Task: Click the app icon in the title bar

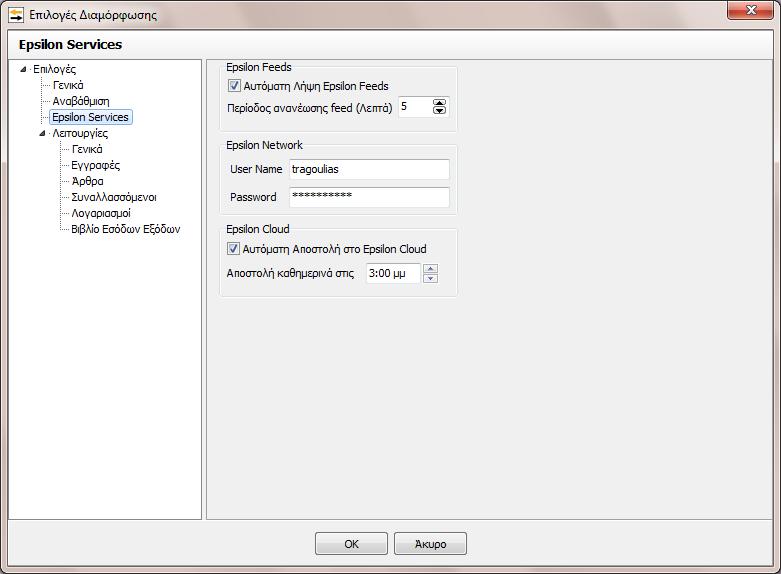Action: (16, 15)
